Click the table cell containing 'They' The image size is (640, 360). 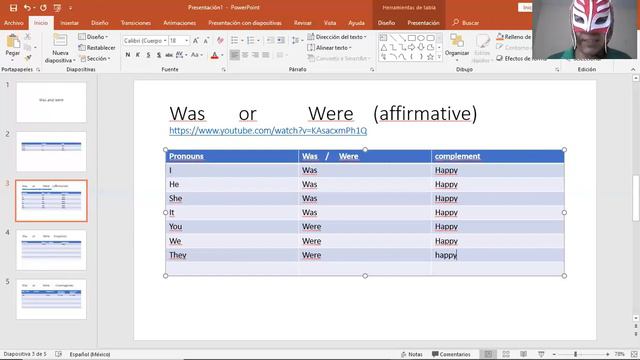pyautogui.click(x=232, y=255)
